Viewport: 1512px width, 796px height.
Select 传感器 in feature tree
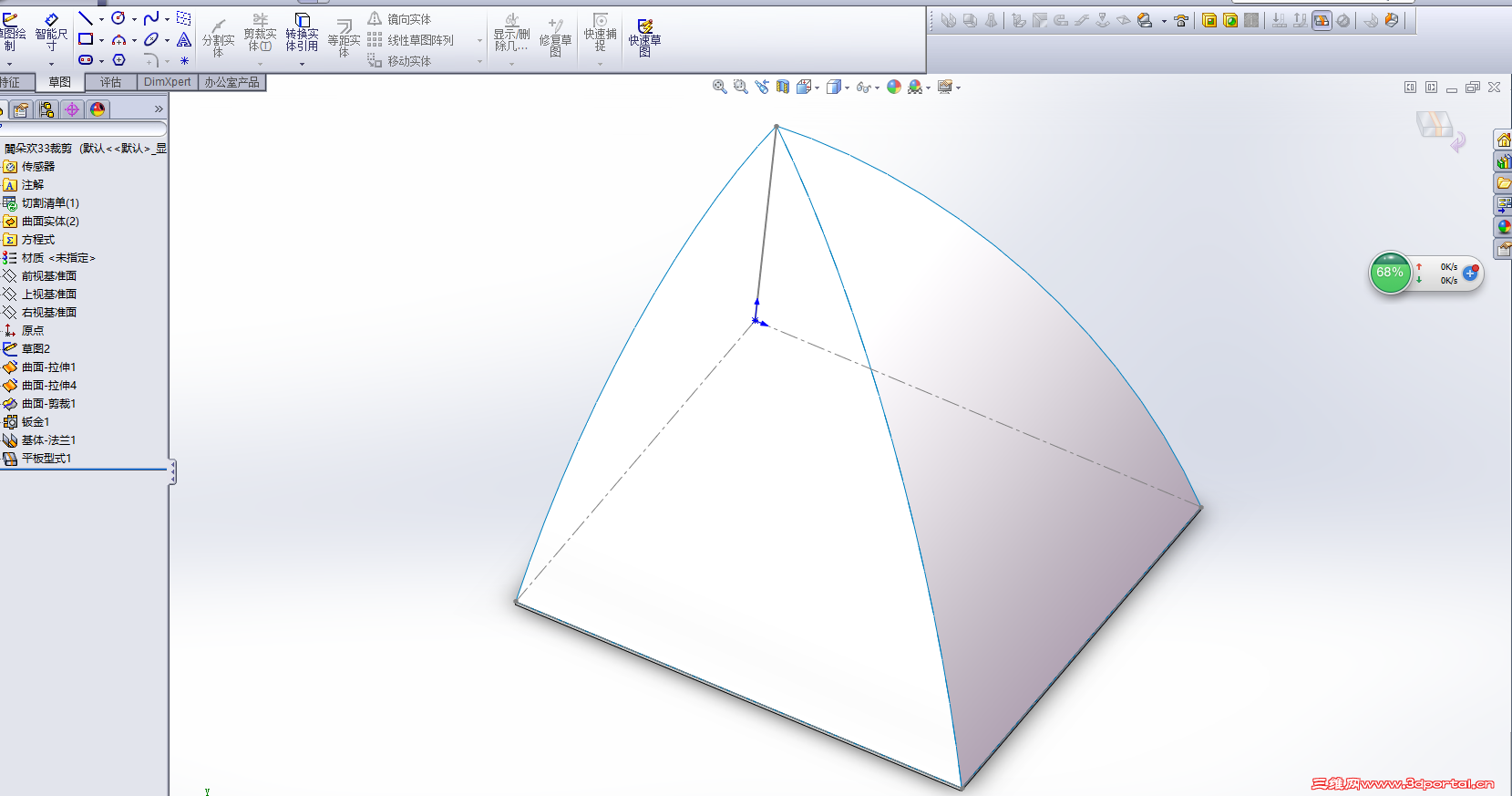(x=38, y=167)
